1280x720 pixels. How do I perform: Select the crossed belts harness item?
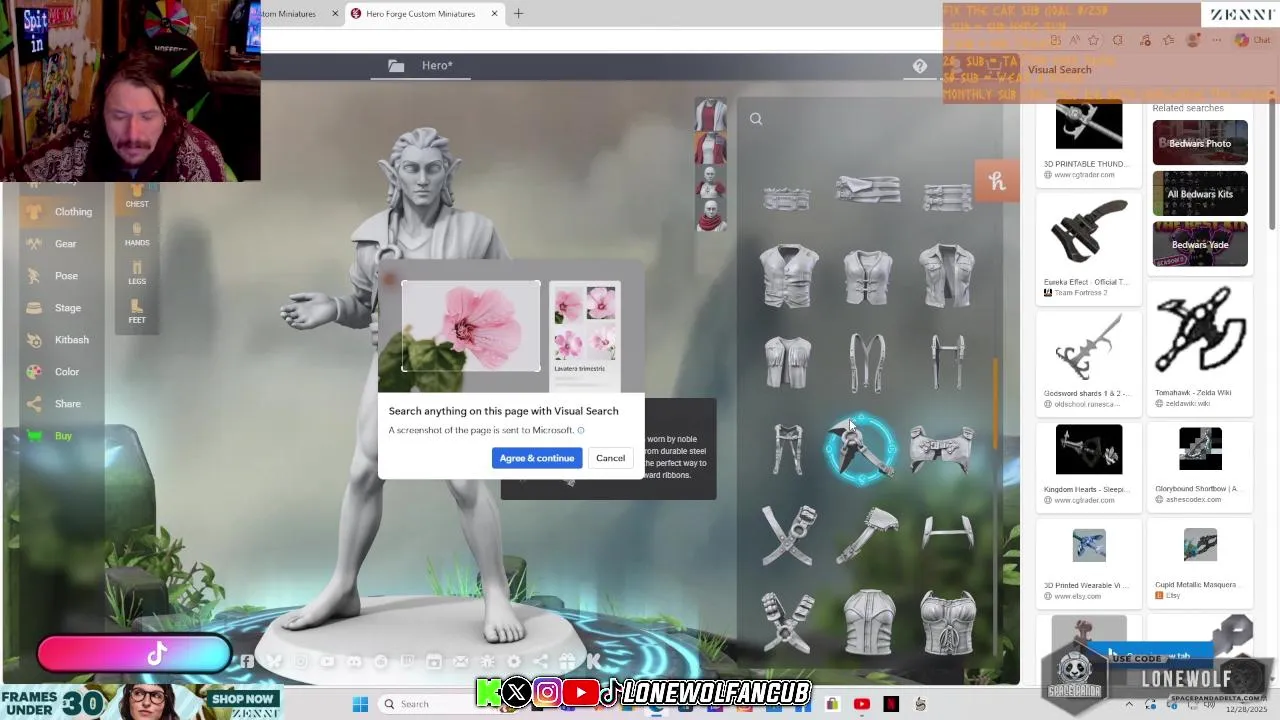788,535
